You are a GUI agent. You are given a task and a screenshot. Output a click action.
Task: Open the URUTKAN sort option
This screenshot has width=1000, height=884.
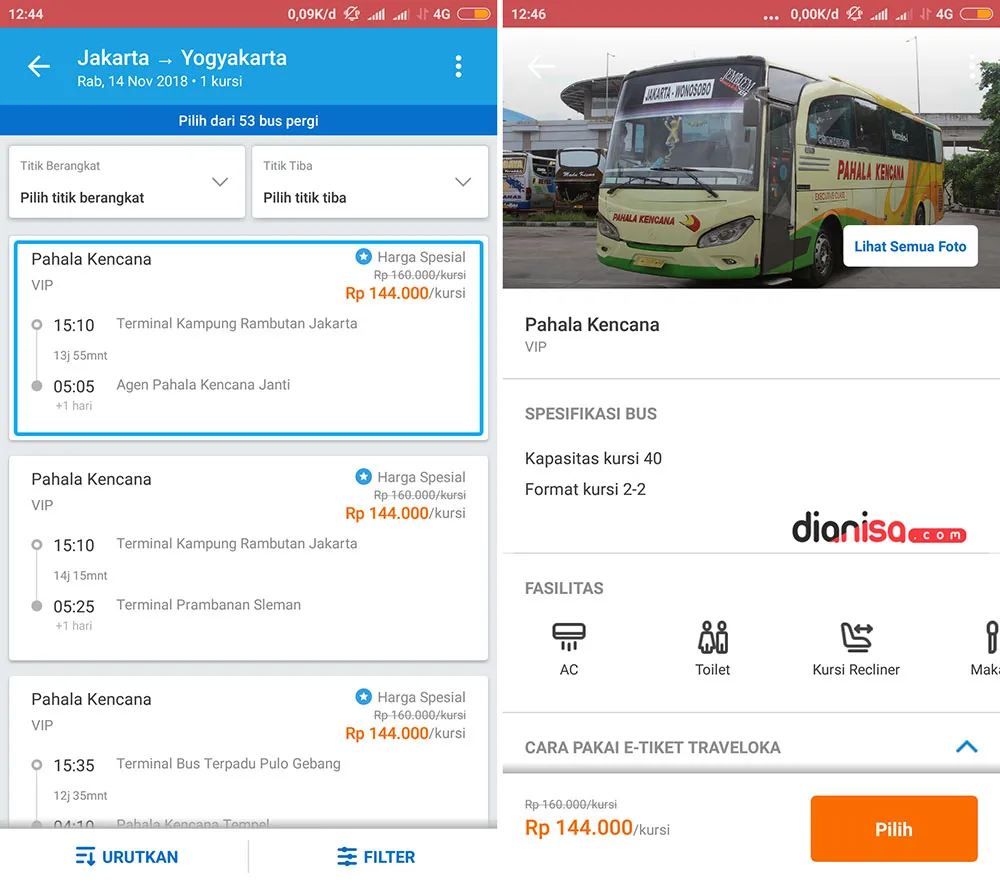(126, 856)
